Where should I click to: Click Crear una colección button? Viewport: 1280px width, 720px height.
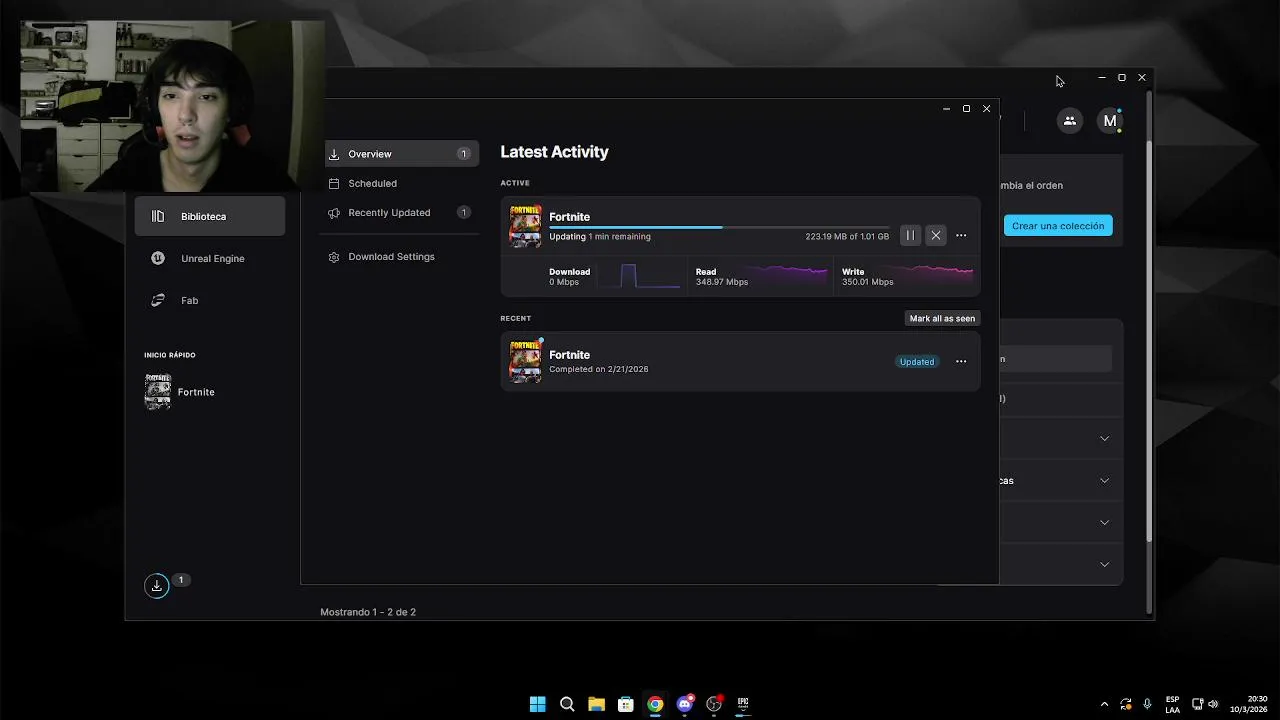(x=1058, y=226)
